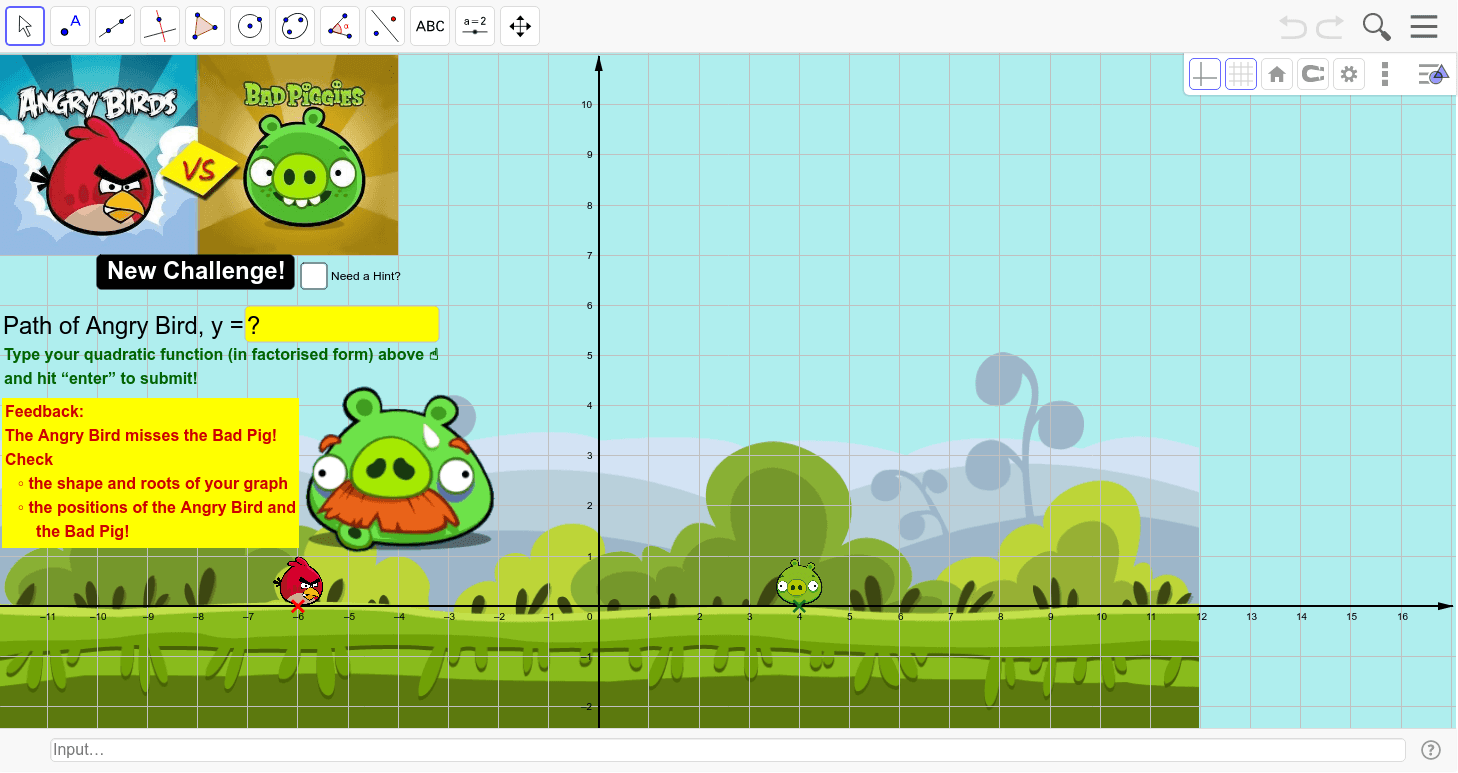Select the Circle with center tool
This screenshot has width=1458, height=773.
coord(250,26)
